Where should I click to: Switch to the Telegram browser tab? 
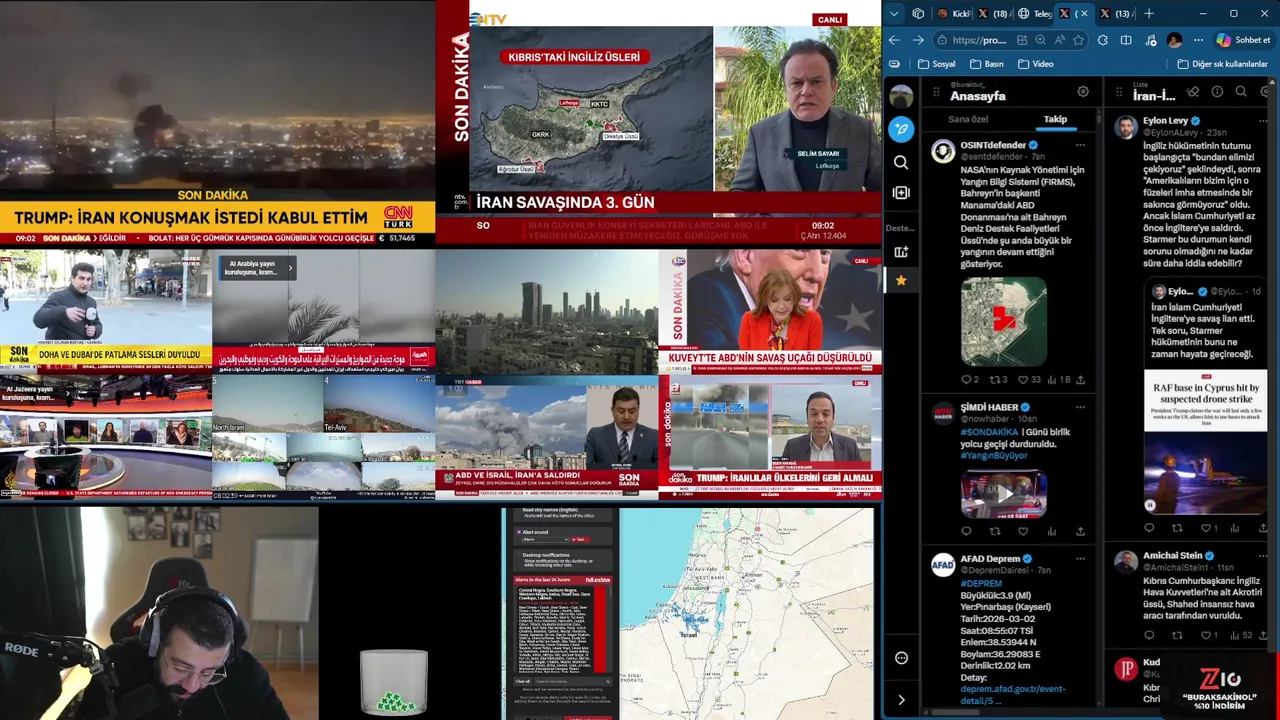[x=1034, y=14]
